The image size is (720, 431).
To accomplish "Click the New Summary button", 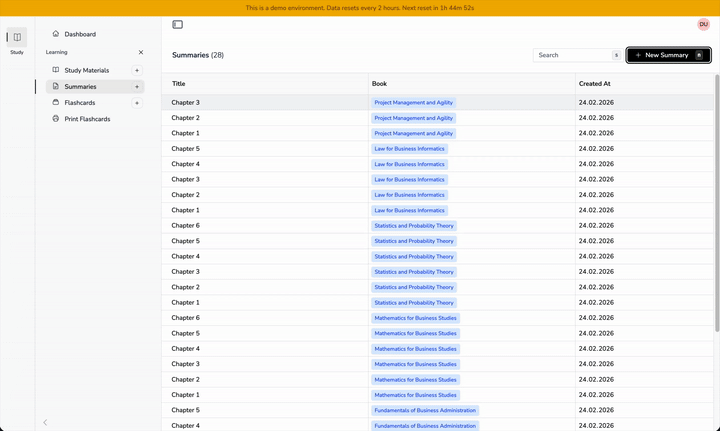I will point(669,55).
